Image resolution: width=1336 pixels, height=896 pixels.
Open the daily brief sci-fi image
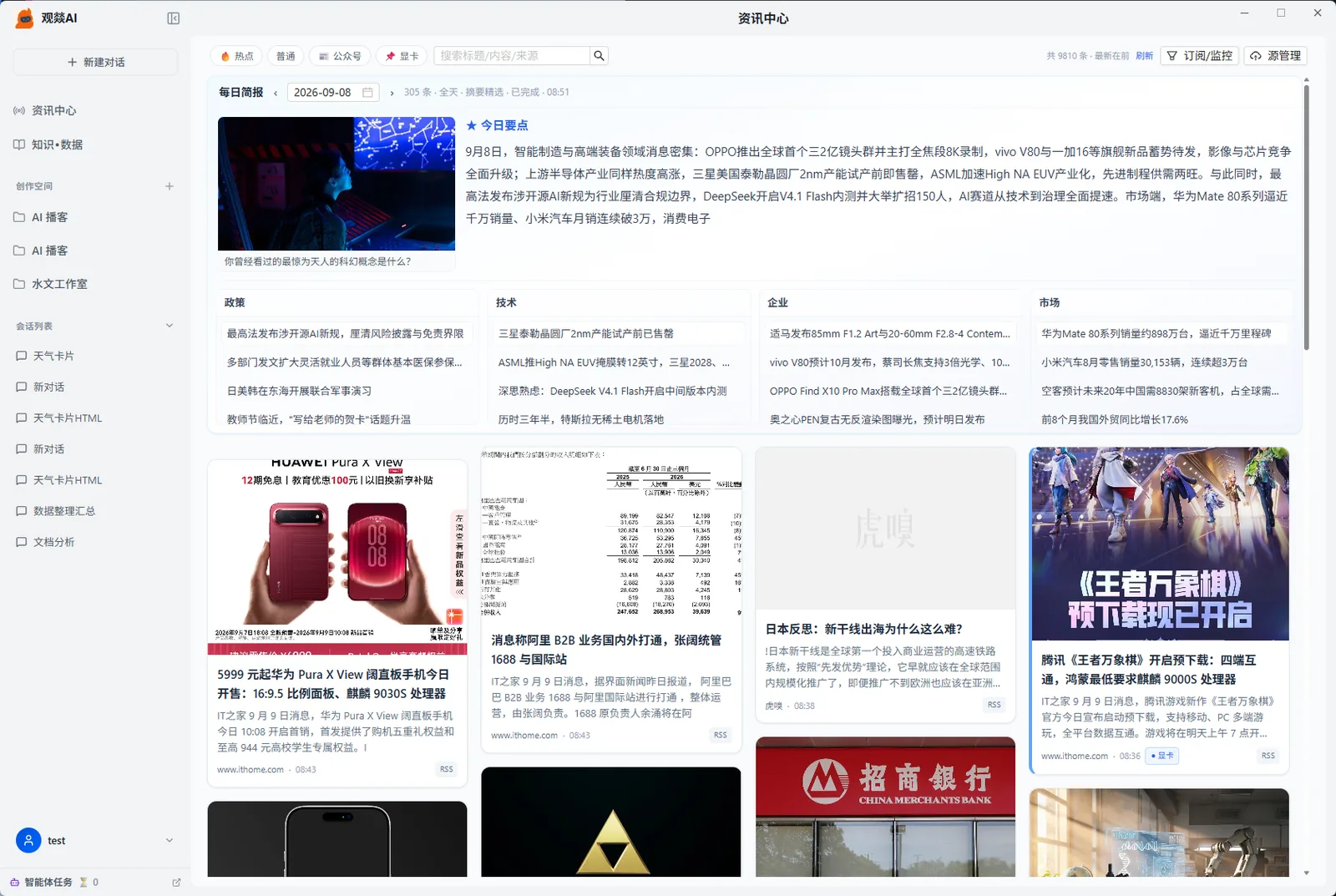coord(337,184)
